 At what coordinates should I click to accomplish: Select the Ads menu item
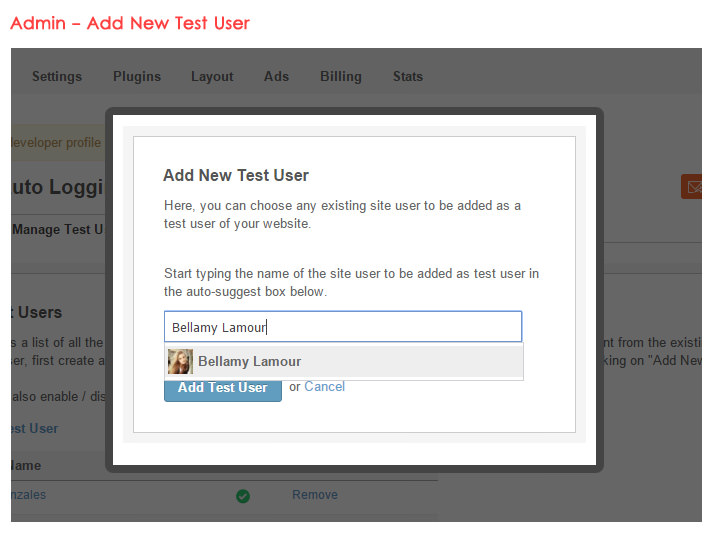point(276,76)
